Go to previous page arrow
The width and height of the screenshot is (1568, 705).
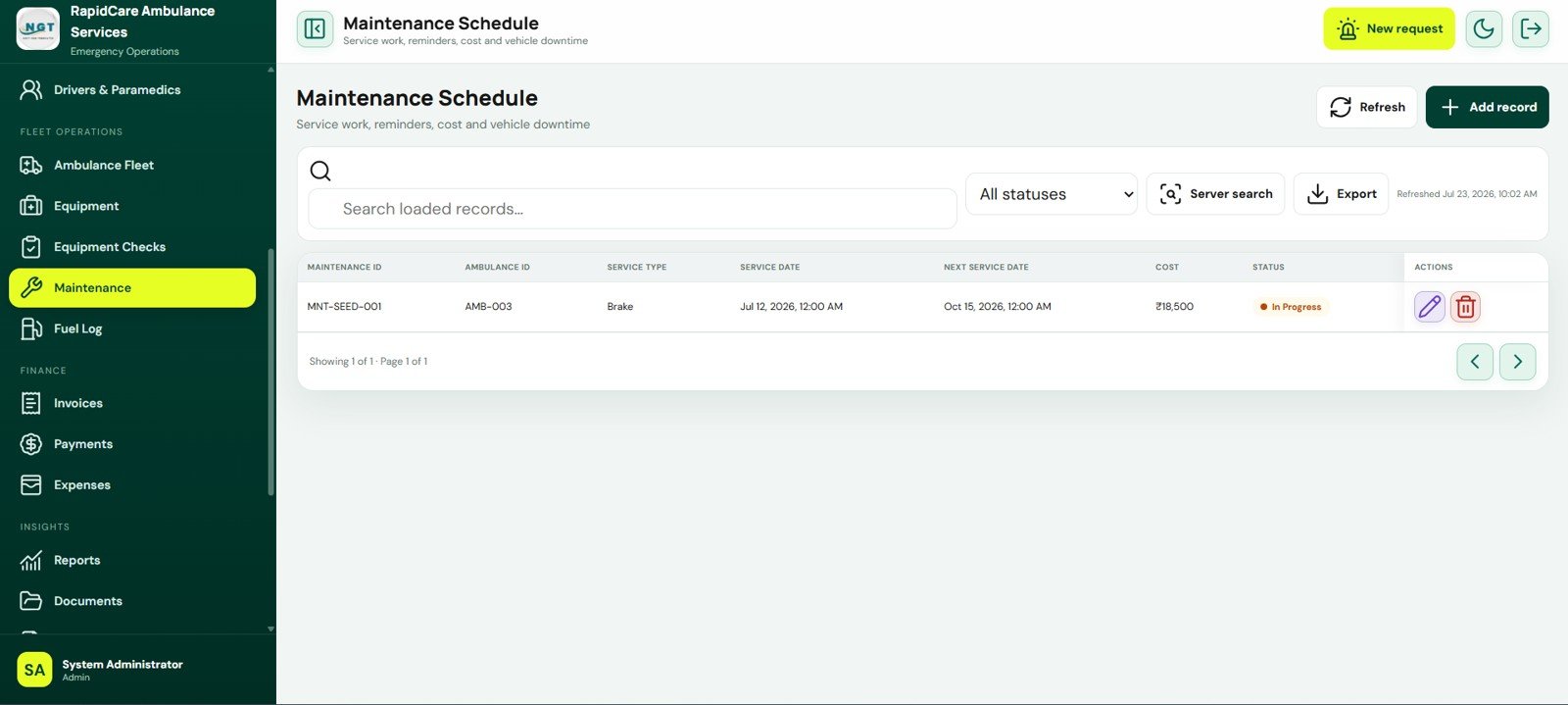[x=1475, y=362]
